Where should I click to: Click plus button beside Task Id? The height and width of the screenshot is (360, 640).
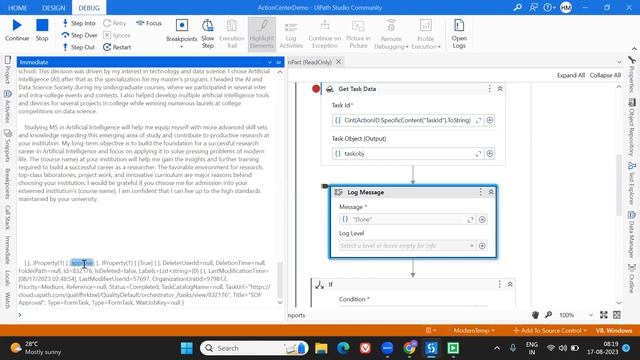click(490, 120)
